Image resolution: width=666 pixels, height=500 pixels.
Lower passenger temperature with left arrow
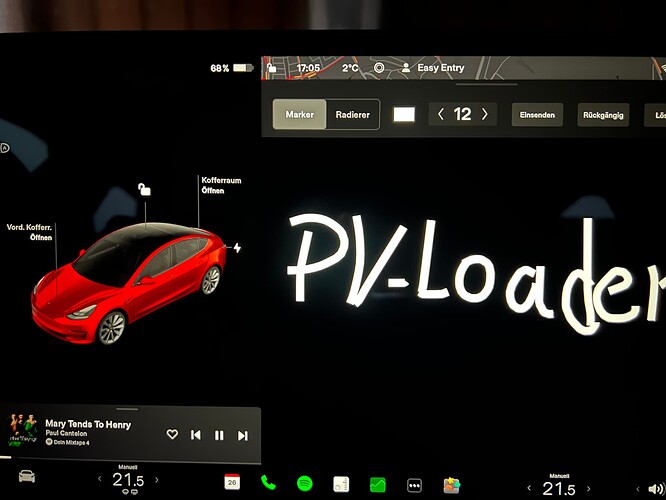click(529, 488)
